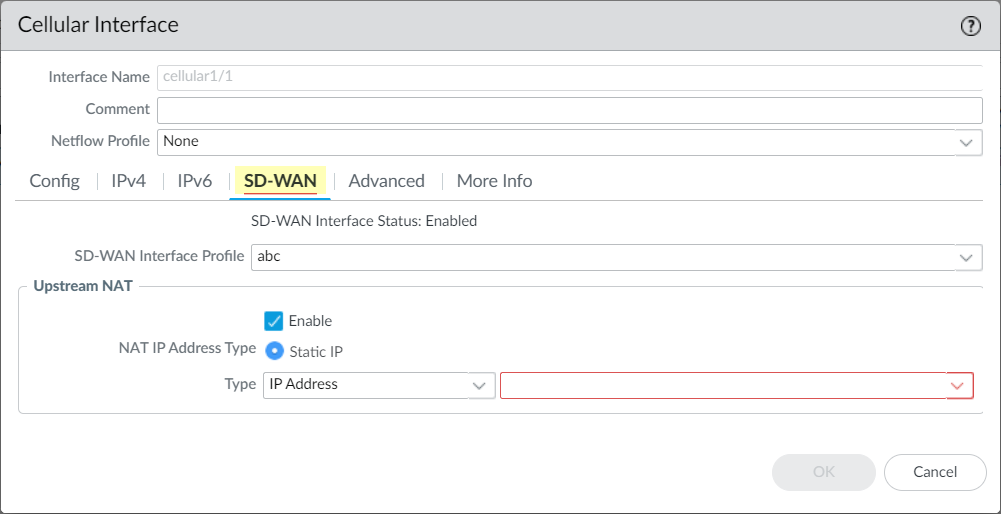Switch to the IPv4 tab
The width and height of the screenshot is (1001, 514).
coord(128,181)
